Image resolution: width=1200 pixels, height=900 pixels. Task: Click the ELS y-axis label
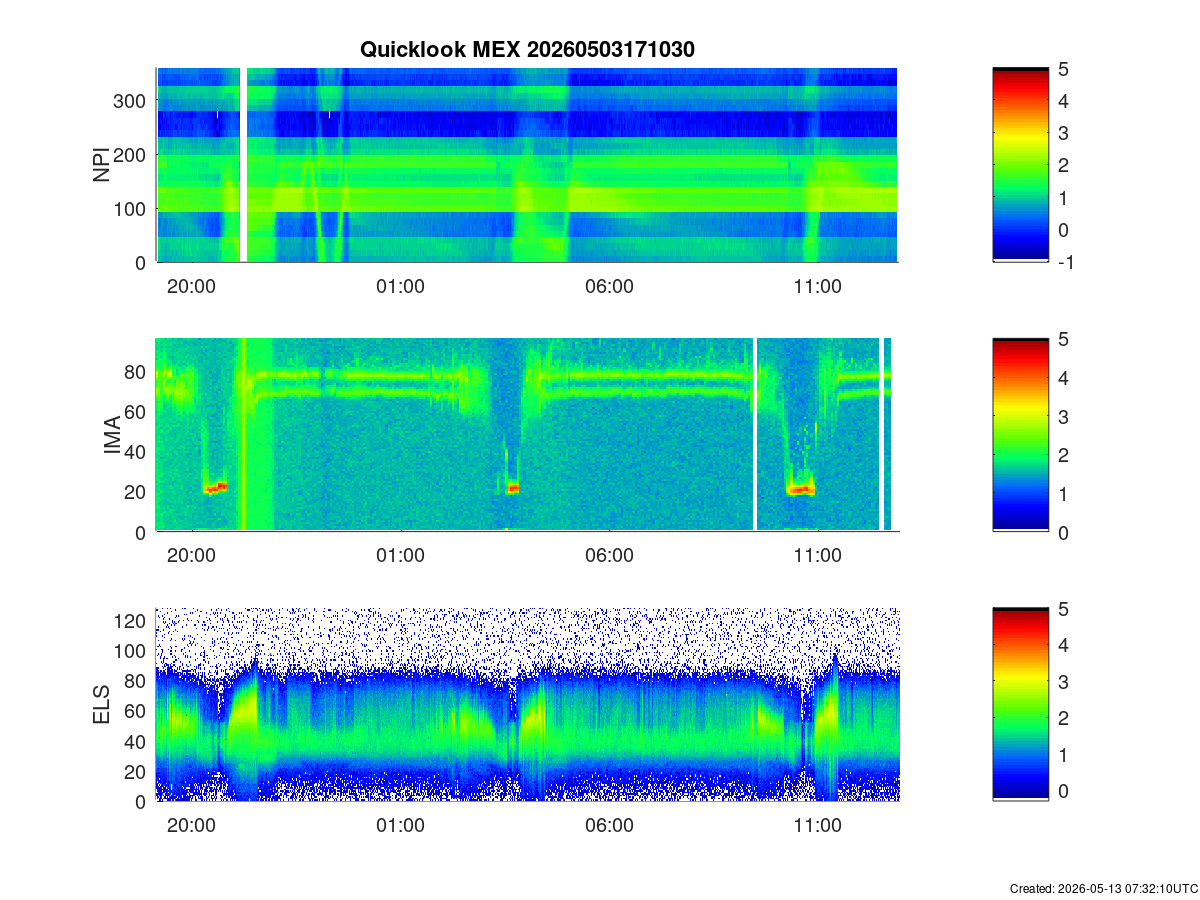click(x=102, y=705)
